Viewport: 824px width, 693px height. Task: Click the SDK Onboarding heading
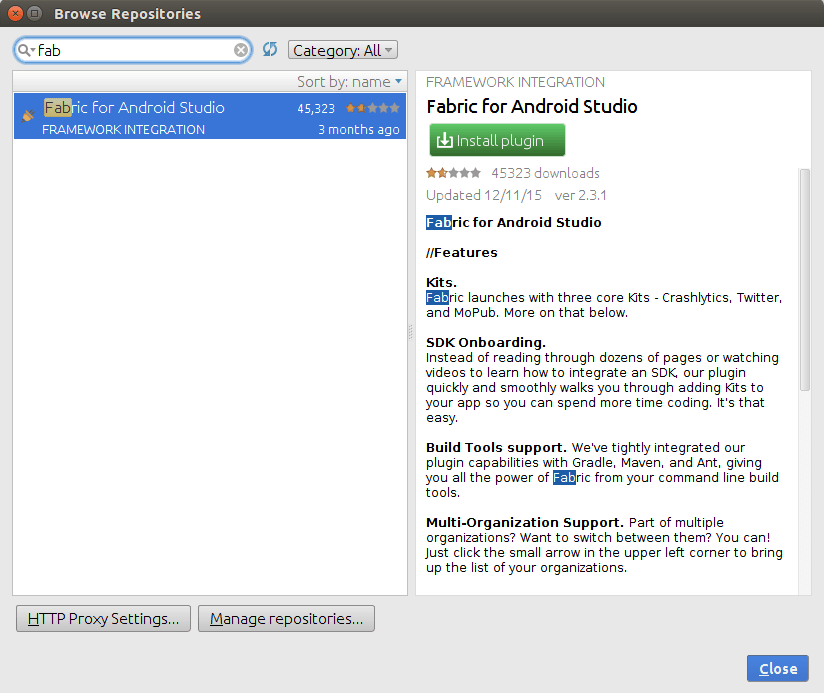[486, 343]
